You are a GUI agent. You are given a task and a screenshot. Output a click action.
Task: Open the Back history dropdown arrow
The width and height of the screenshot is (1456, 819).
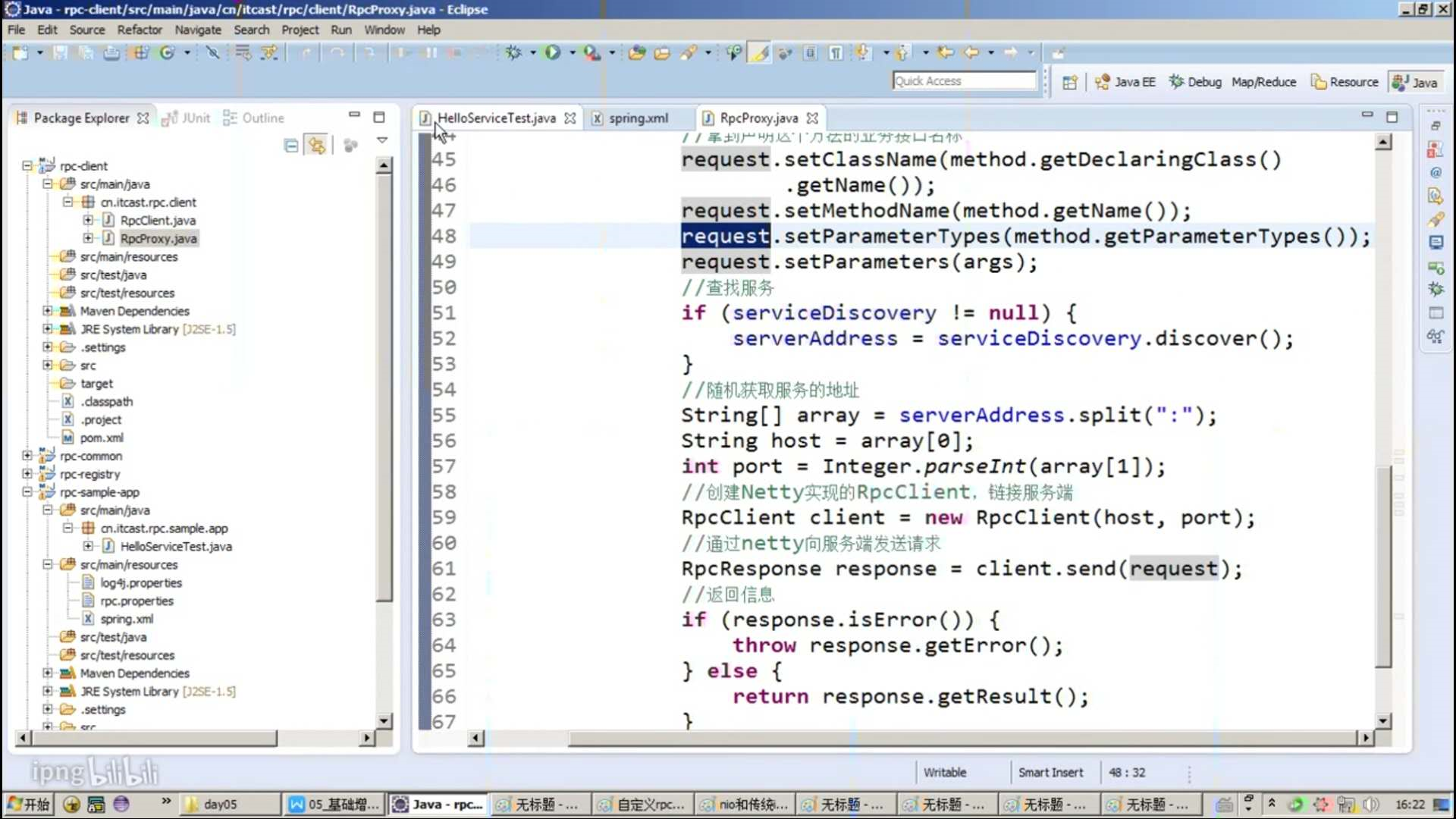click(991, 53)
